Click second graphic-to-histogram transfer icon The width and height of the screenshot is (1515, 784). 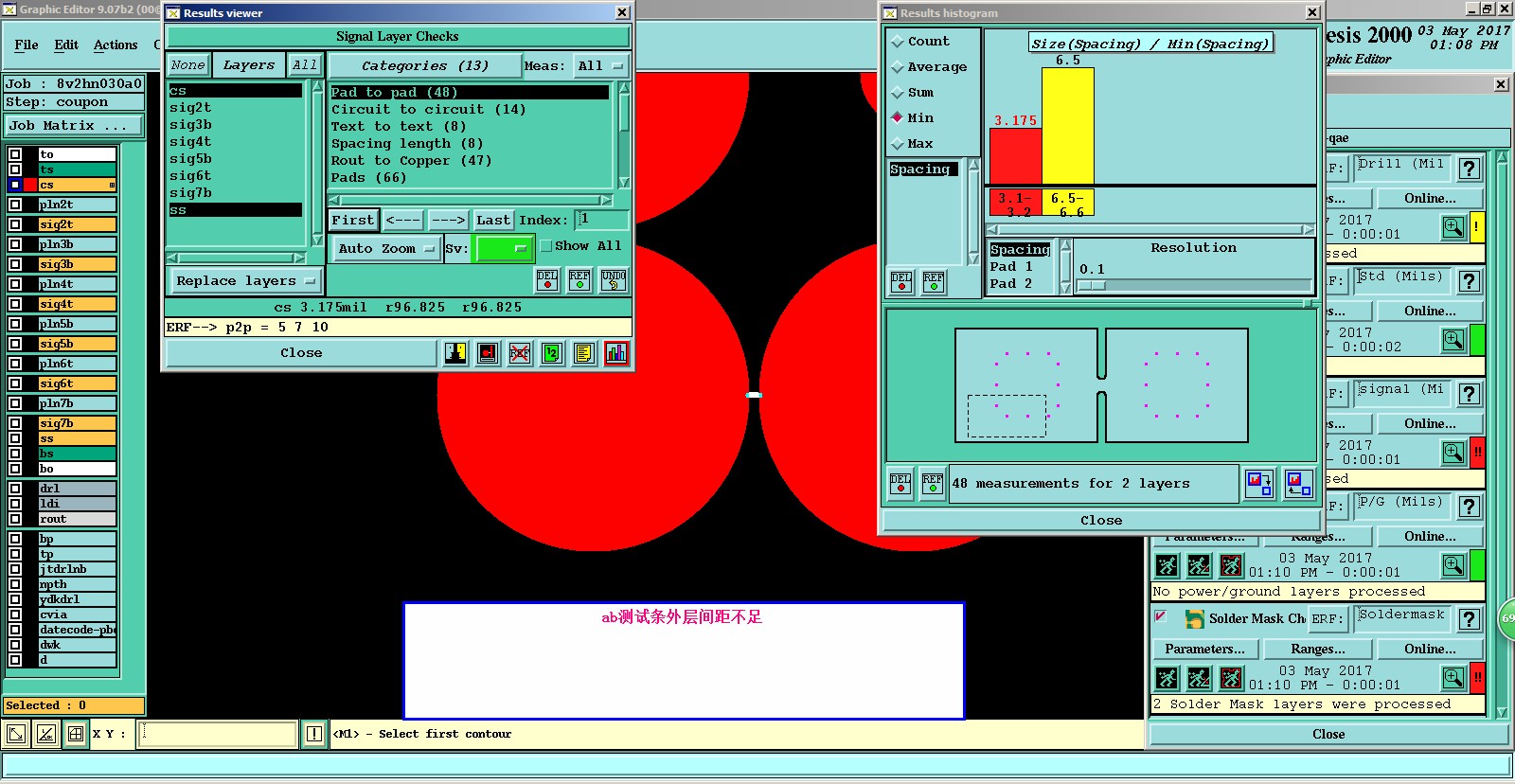click(1299, 484)
